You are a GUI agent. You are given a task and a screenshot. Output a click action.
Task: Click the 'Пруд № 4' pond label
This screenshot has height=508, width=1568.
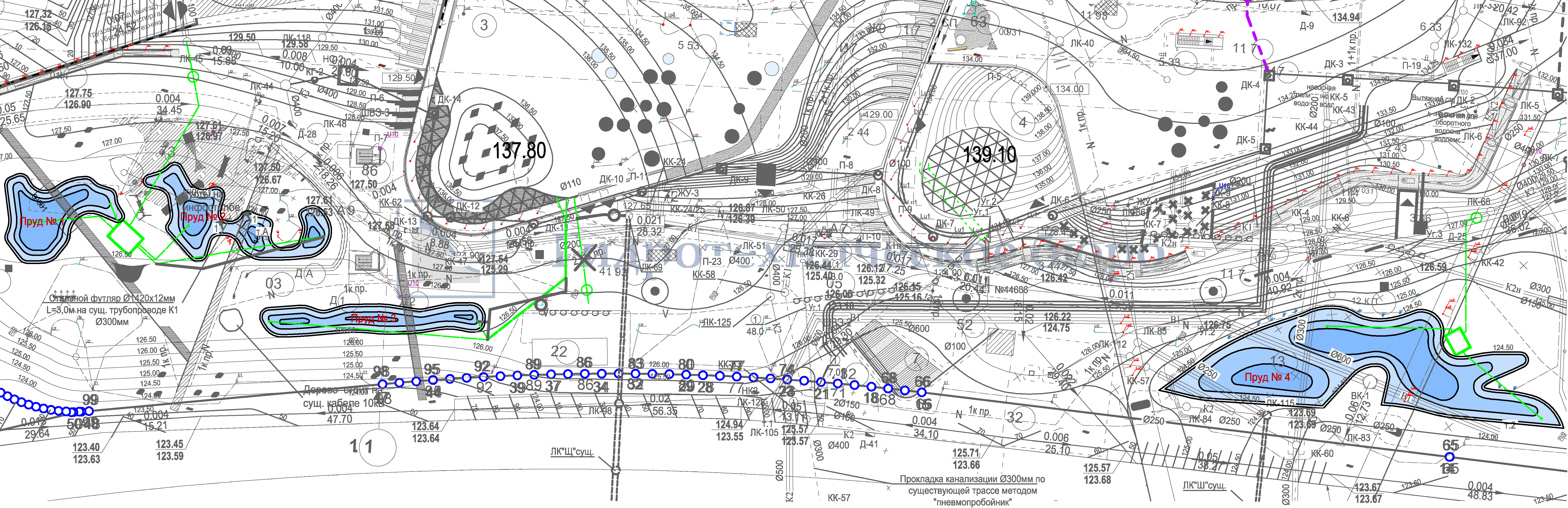coord(1267,378)
